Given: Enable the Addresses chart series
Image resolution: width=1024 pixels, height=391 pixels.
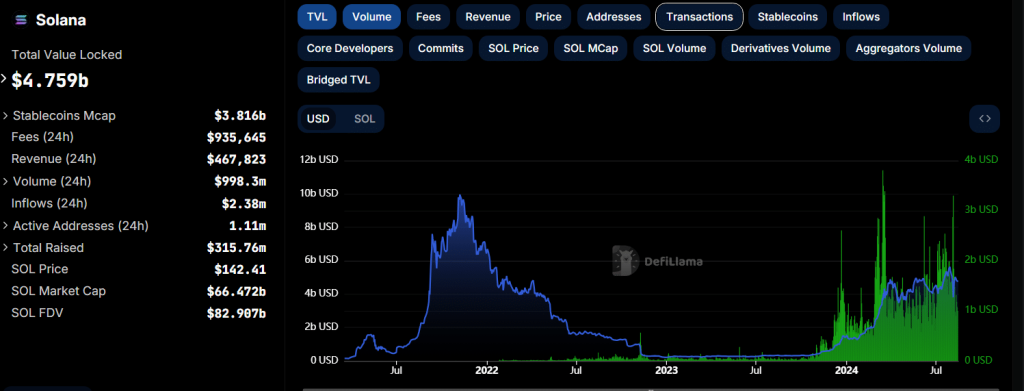Looking at the screenshot, I should click(x=613, y=17).
